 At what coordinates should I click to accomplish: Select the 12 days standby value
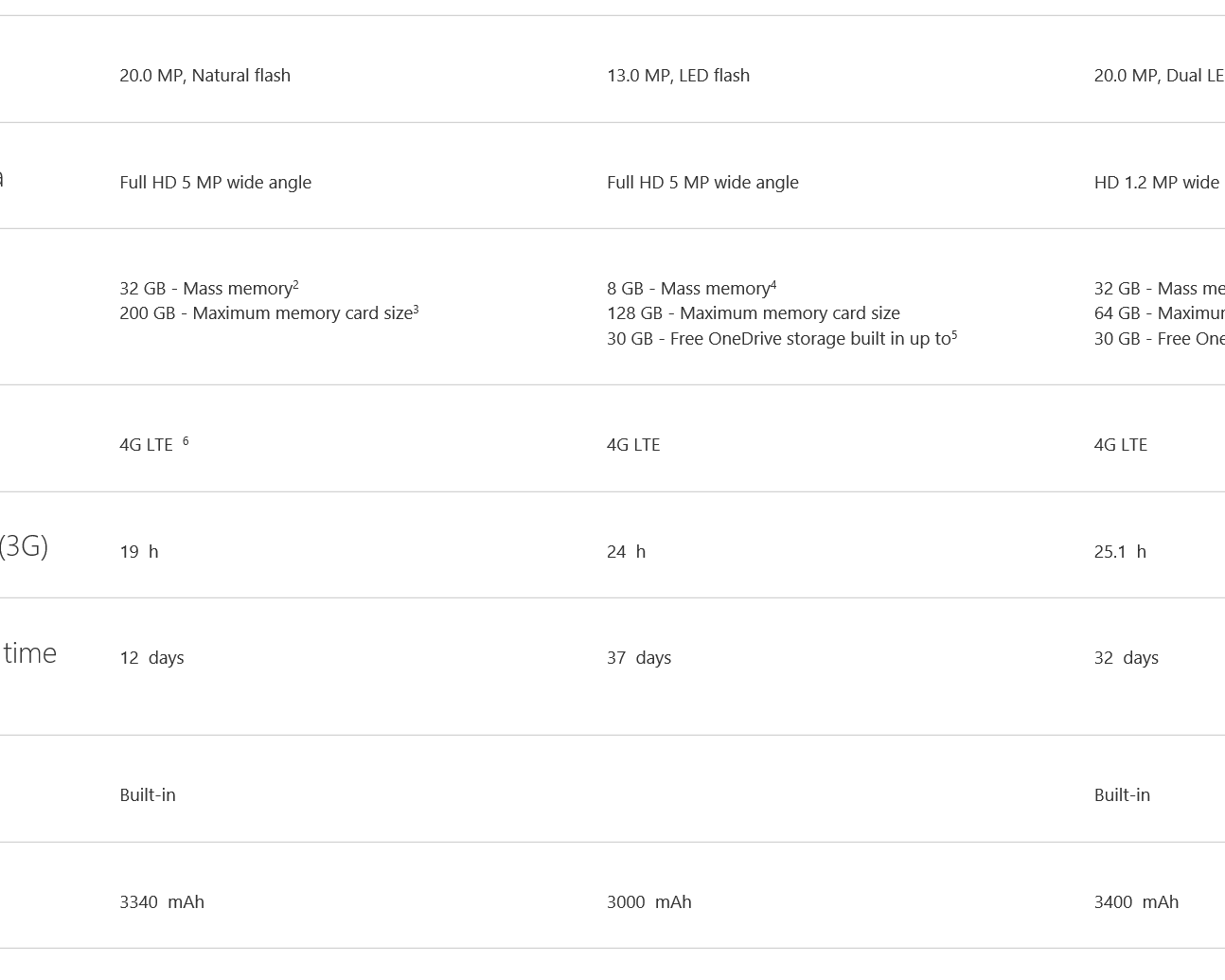152,658
